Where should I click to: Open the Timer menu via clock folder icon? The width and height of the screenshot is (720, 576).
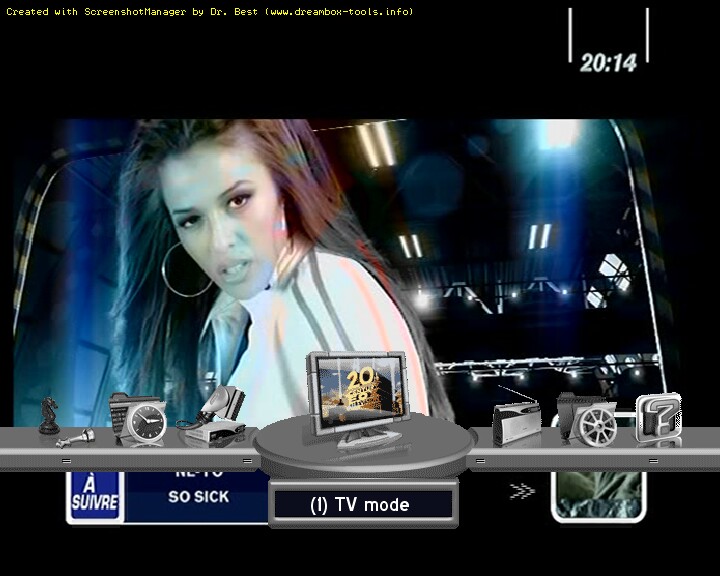click(x=138, y=420)
